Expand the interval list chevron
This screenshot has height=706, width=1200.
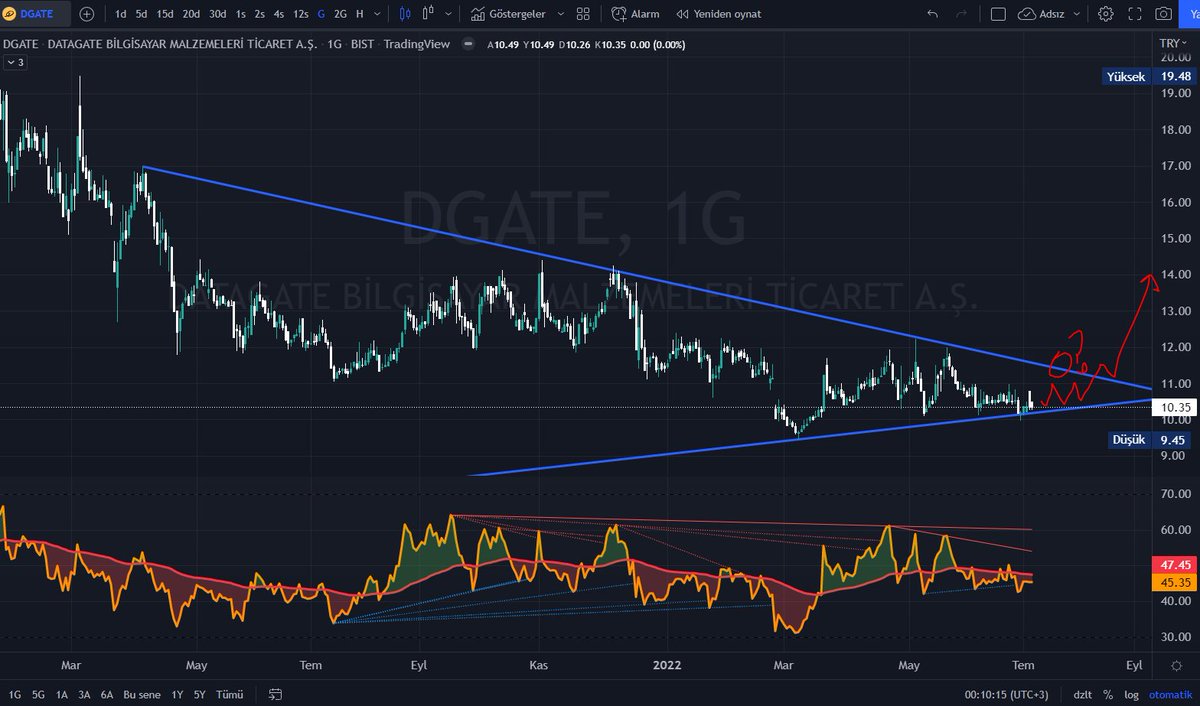coord(377,14)
